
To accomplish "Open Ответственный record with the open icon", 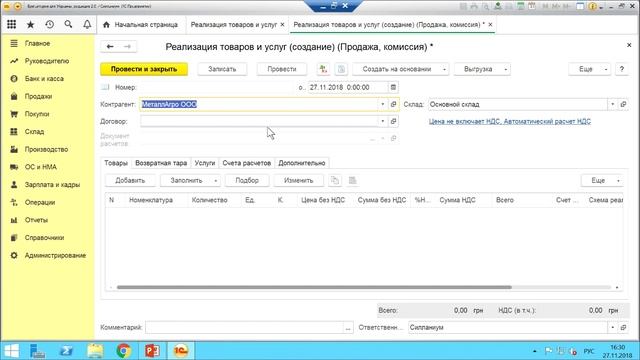I will tap(623, 327).
